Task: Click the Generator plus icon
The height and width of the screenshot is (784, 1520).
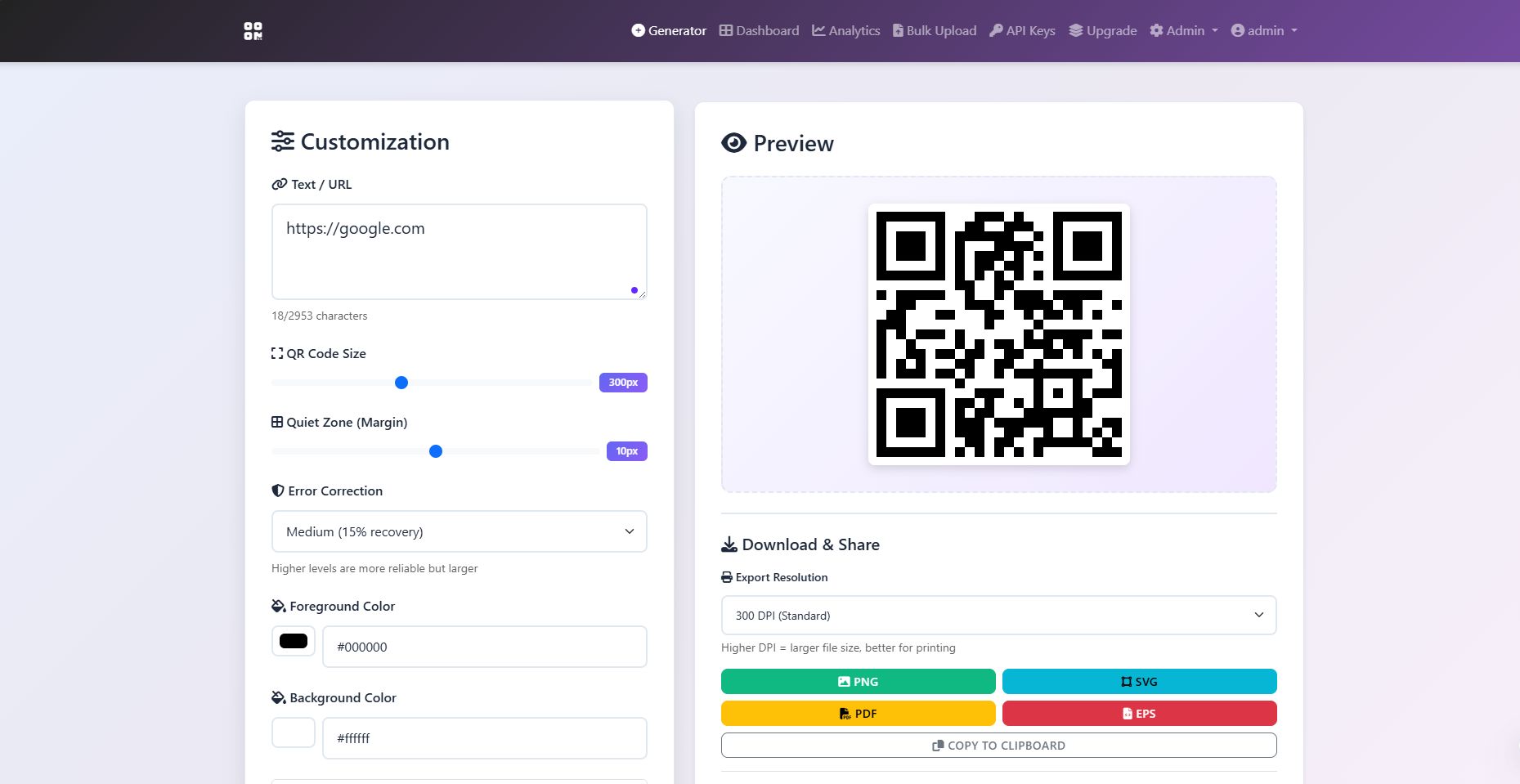Action: 639,30
